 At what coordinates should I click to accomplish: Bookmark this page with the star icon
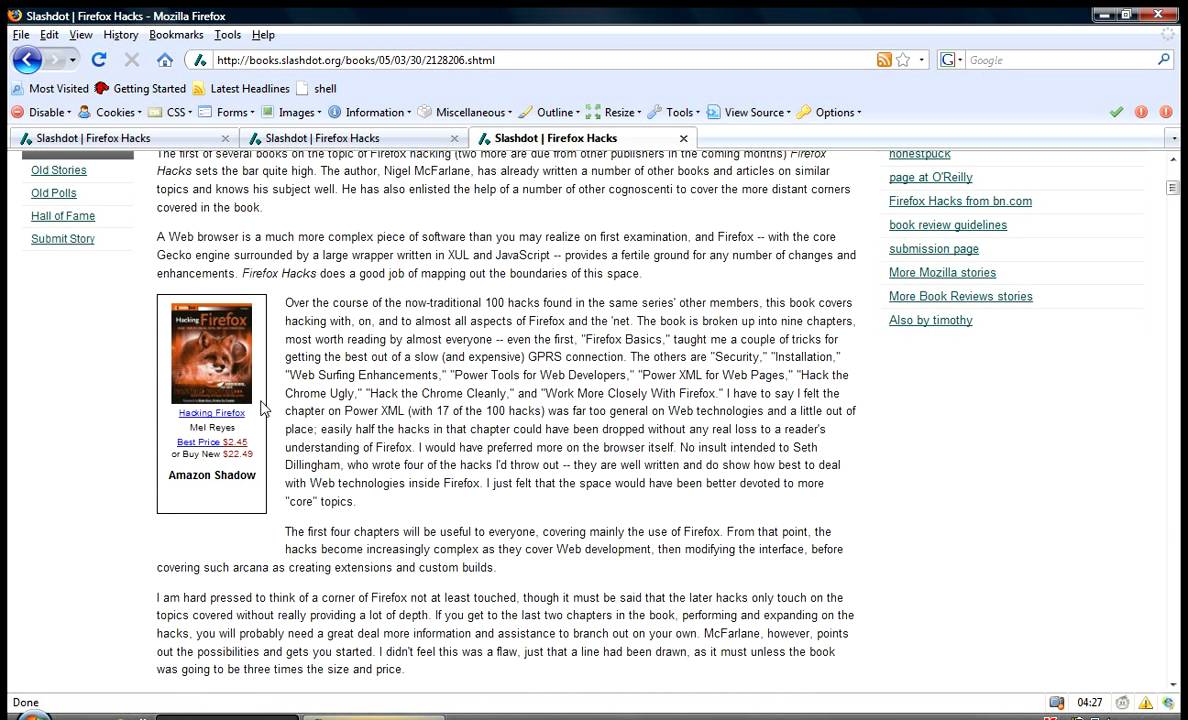pyautogui.click(x=902, y=60)
